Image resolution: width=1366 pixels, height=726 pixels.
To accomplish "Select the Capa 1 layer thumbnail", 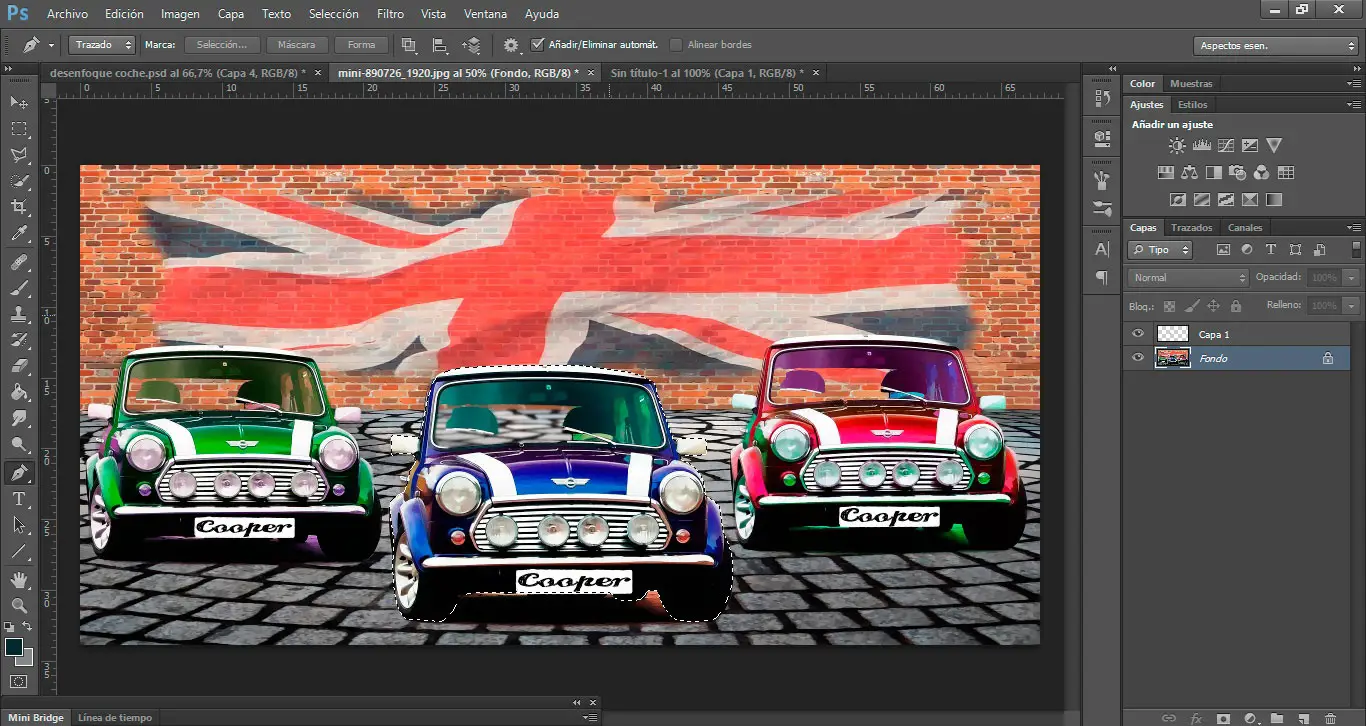I will coord(1172,334).
